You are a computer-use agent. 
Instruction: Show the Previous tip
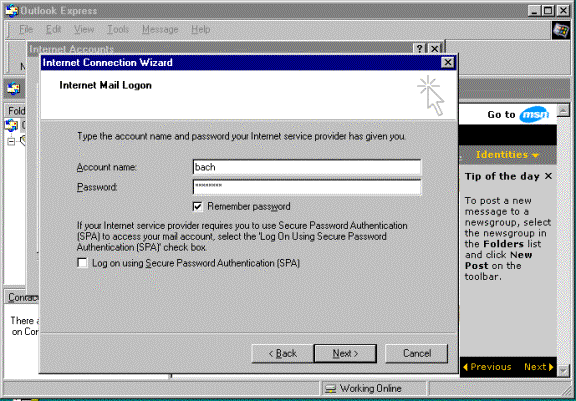487,367
